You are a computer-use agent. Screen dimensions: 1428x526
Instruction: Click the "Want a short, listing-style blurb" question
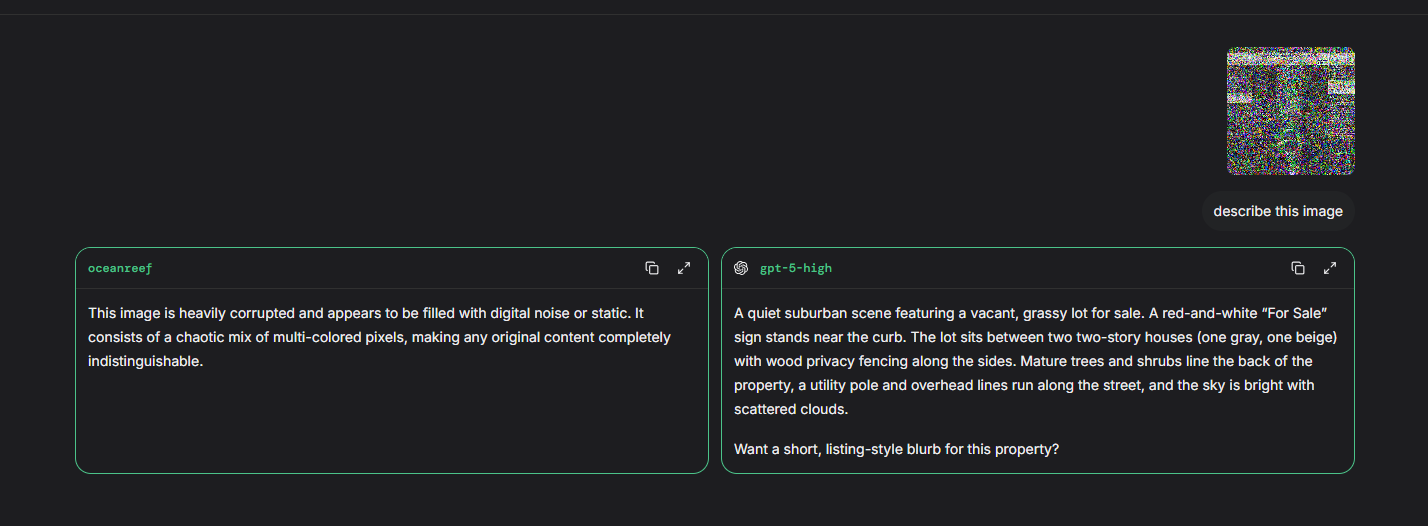[896, 449]
